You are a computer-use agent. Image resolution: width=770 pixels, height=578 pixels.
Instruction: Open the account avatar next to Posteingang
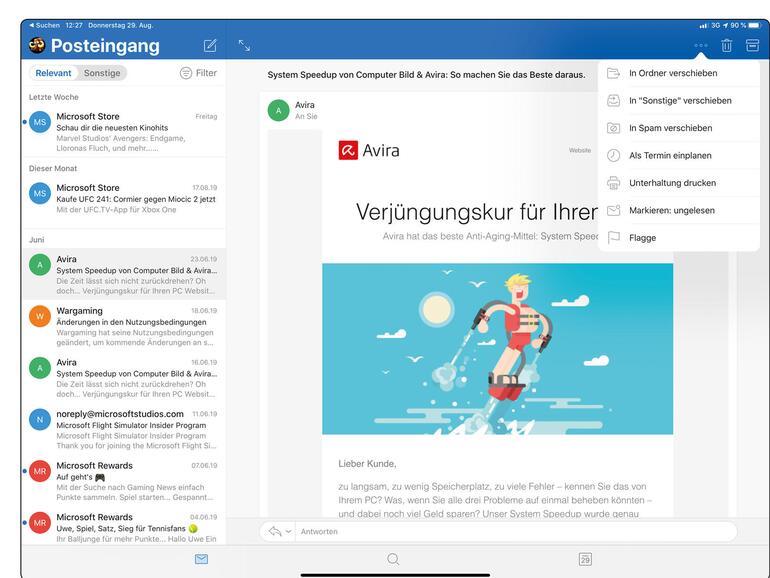tap(37, 45)
